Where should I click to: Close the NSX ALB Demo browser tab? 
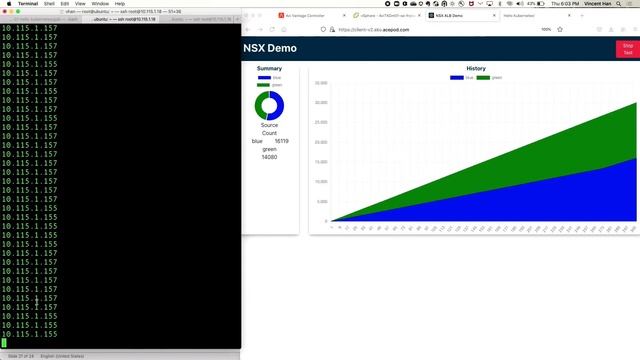pyautogui.click(x=494, y=16)
